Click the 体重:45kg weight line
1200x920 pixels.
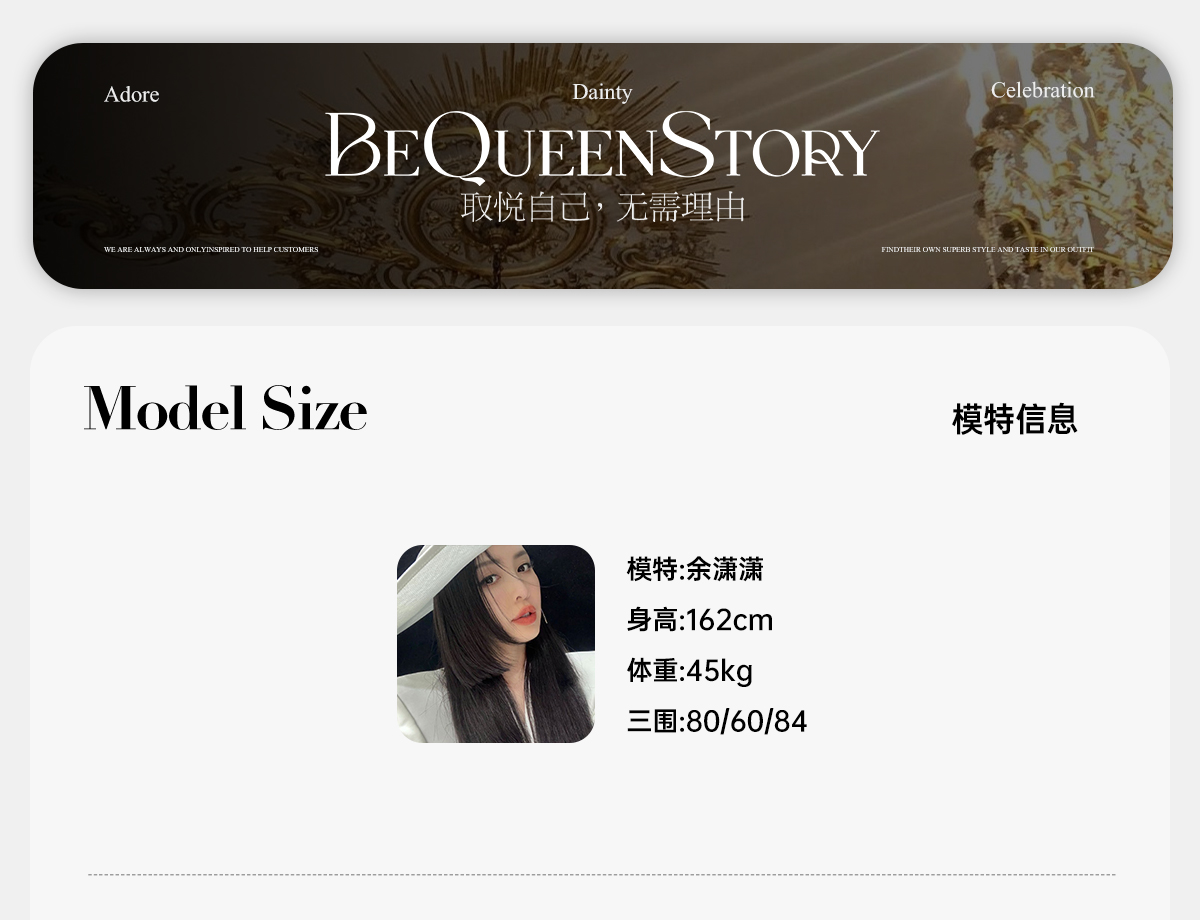click(690, 670)
